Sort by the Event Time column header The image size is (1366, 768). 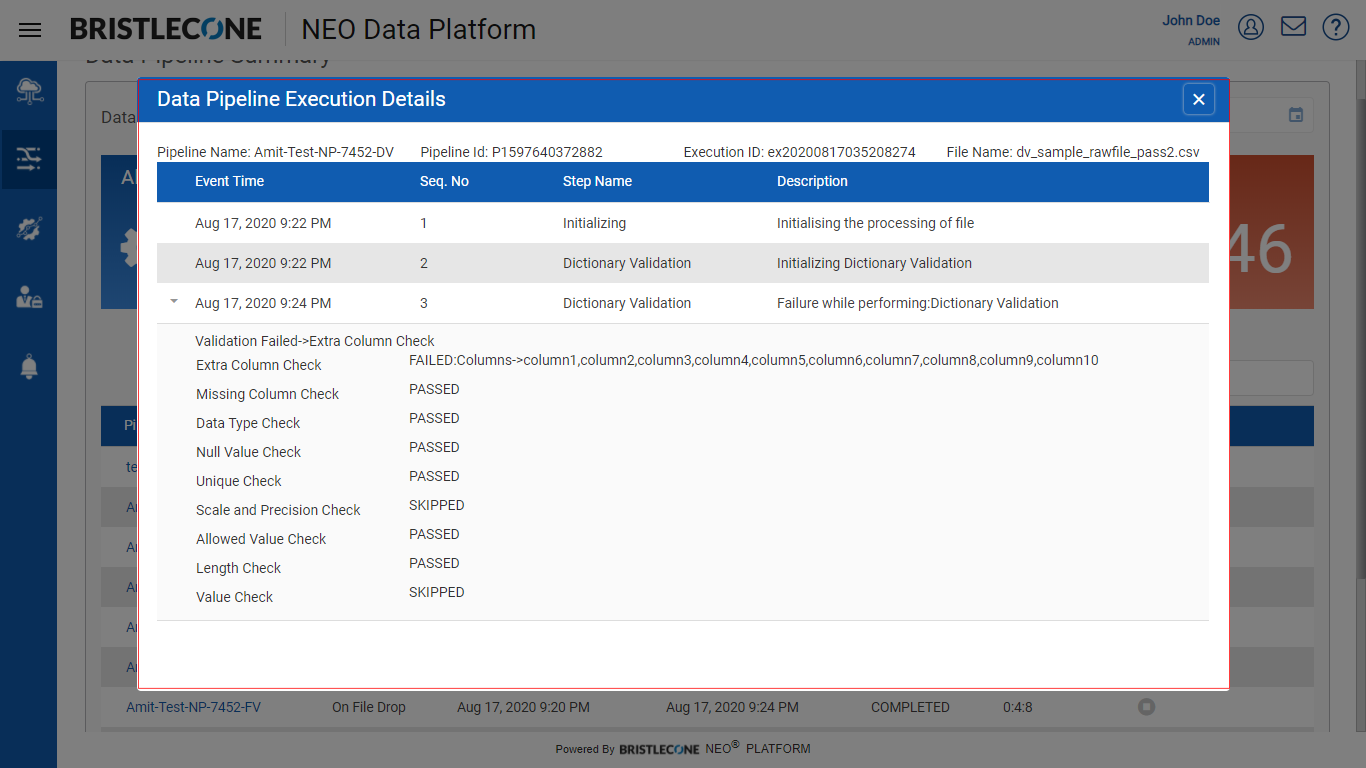pos(229,181)
